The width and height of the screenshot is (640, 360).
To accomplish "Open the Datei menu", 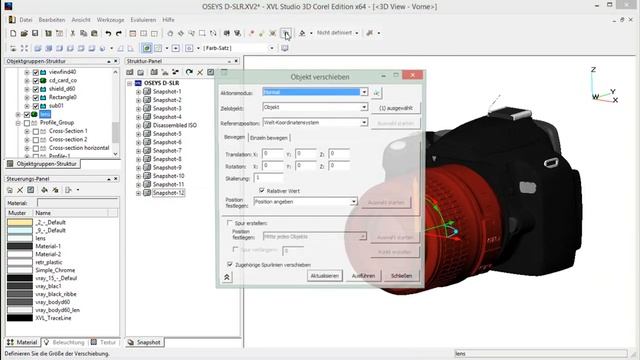I will click(x=26, y=20).
